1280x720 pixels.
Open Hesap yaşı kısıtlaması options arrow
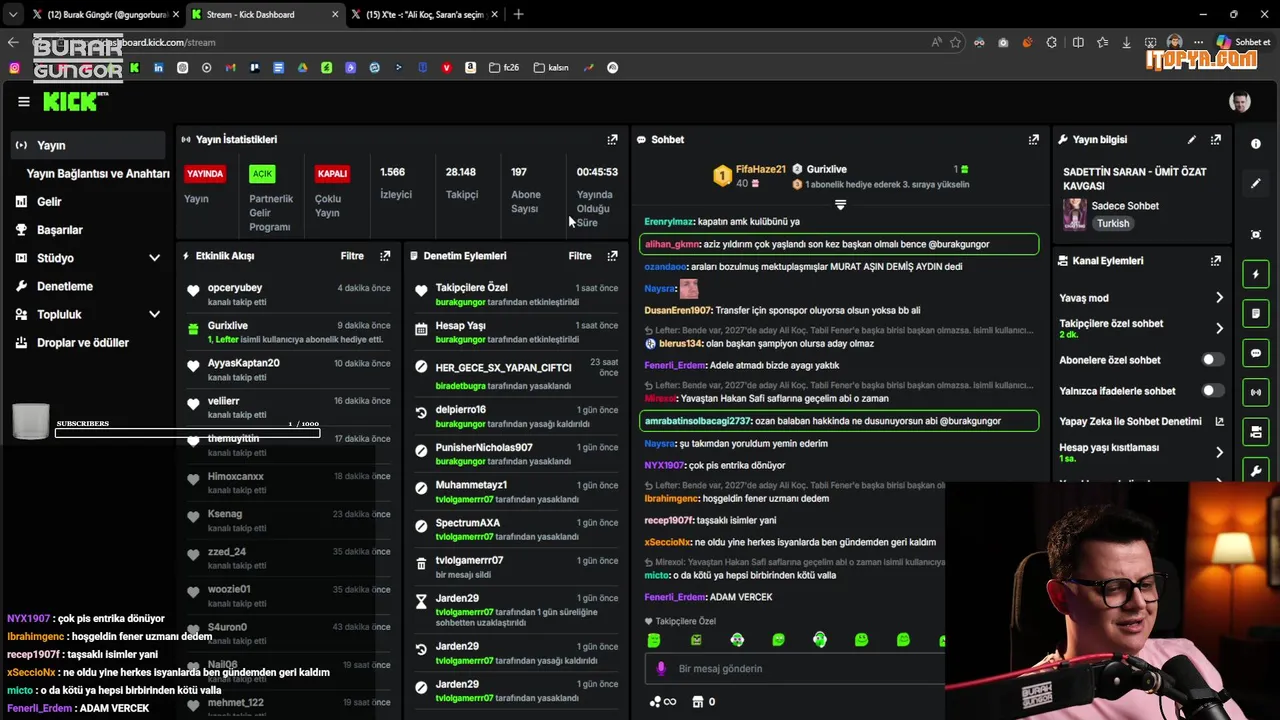tap(1219, 452)
